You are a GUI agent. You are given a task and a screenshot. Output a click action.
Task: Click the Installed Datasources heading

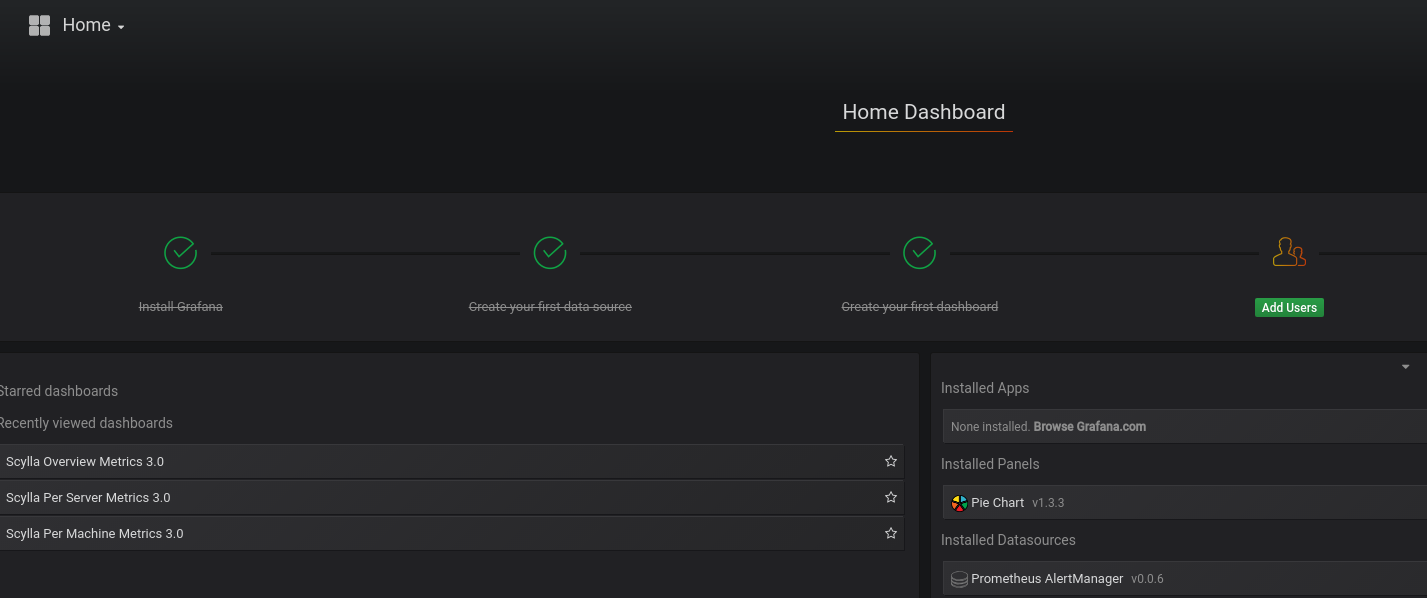tap(1008, 540)
